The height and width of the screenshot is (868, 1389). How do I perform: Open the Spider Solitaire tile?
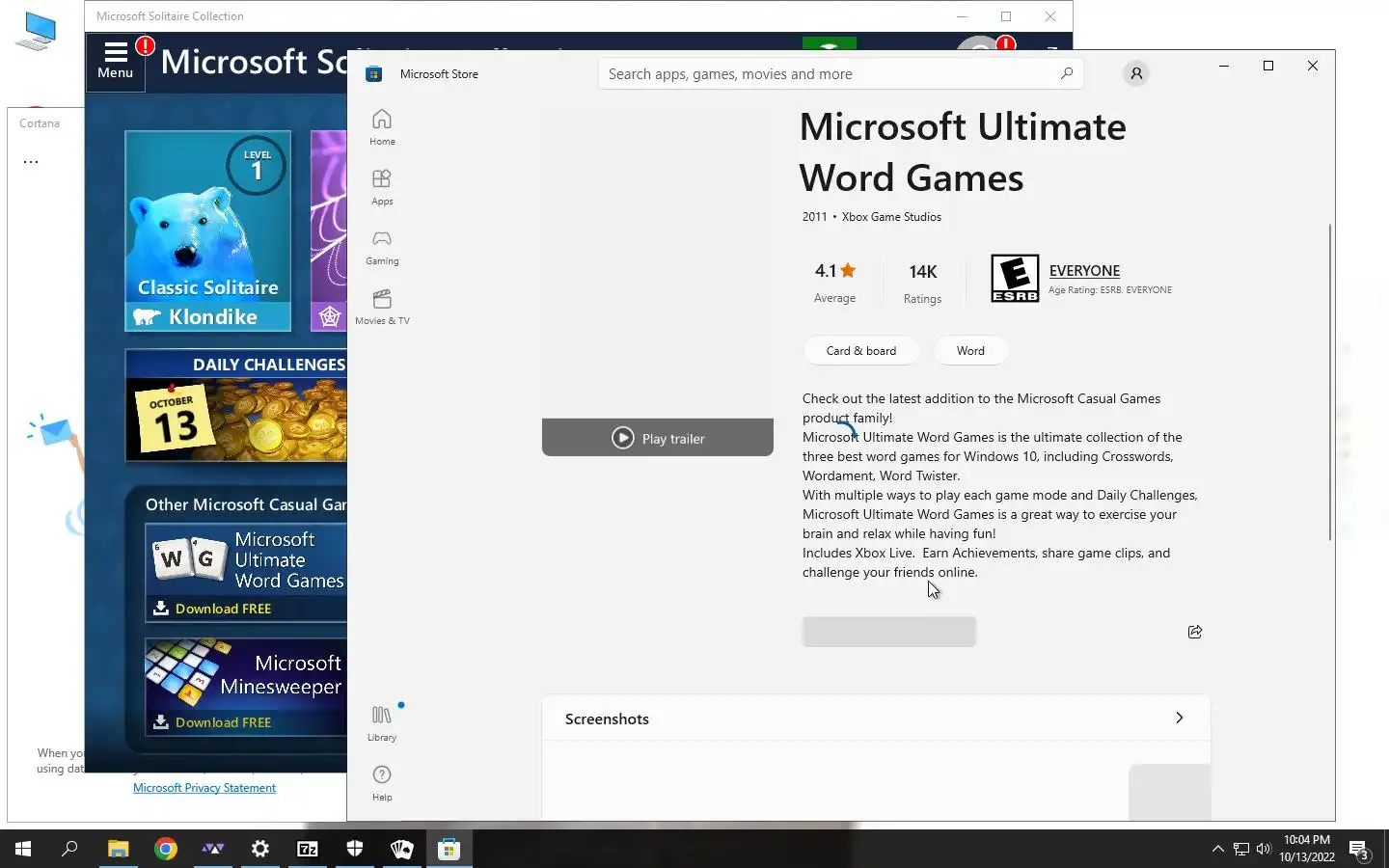point(329,231)
